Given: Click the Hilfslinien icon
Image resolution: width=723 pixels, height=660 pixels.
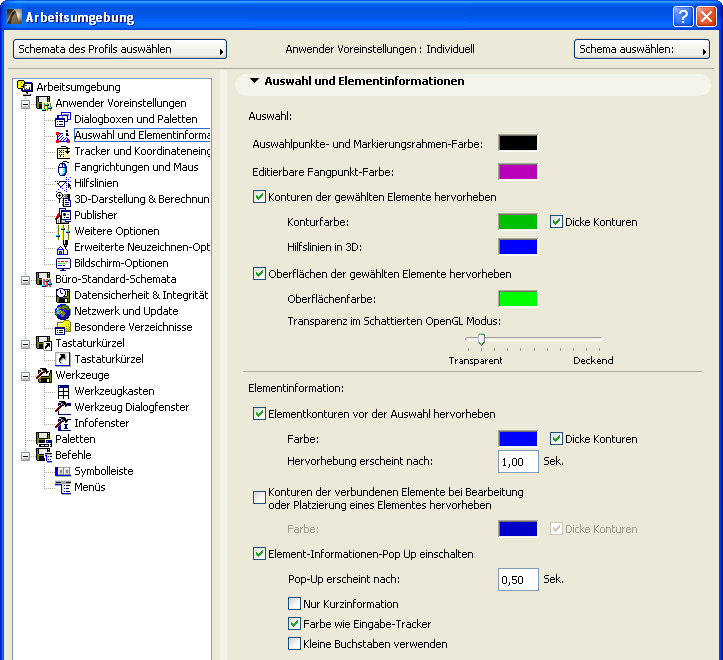Looking at the screenshot, I should [x=63, y=183].
